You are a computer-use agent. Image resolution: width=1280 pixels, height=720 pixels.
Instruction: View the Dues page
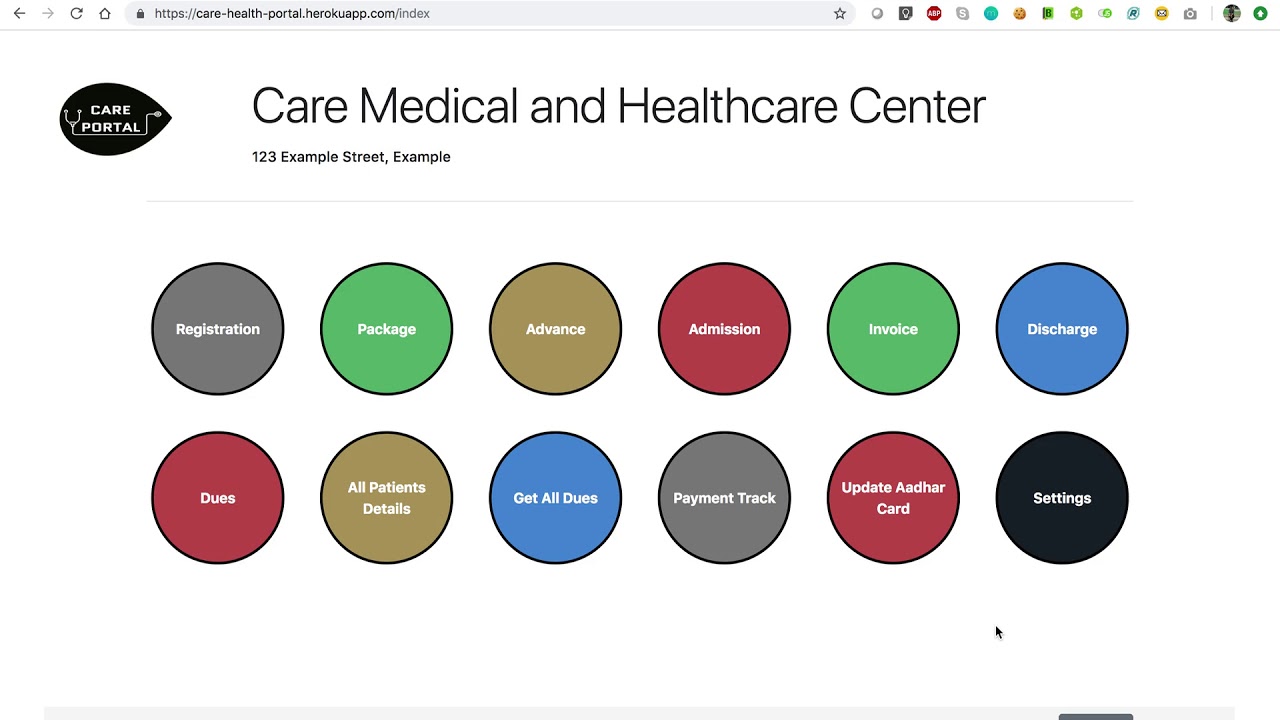click(217, 498)
